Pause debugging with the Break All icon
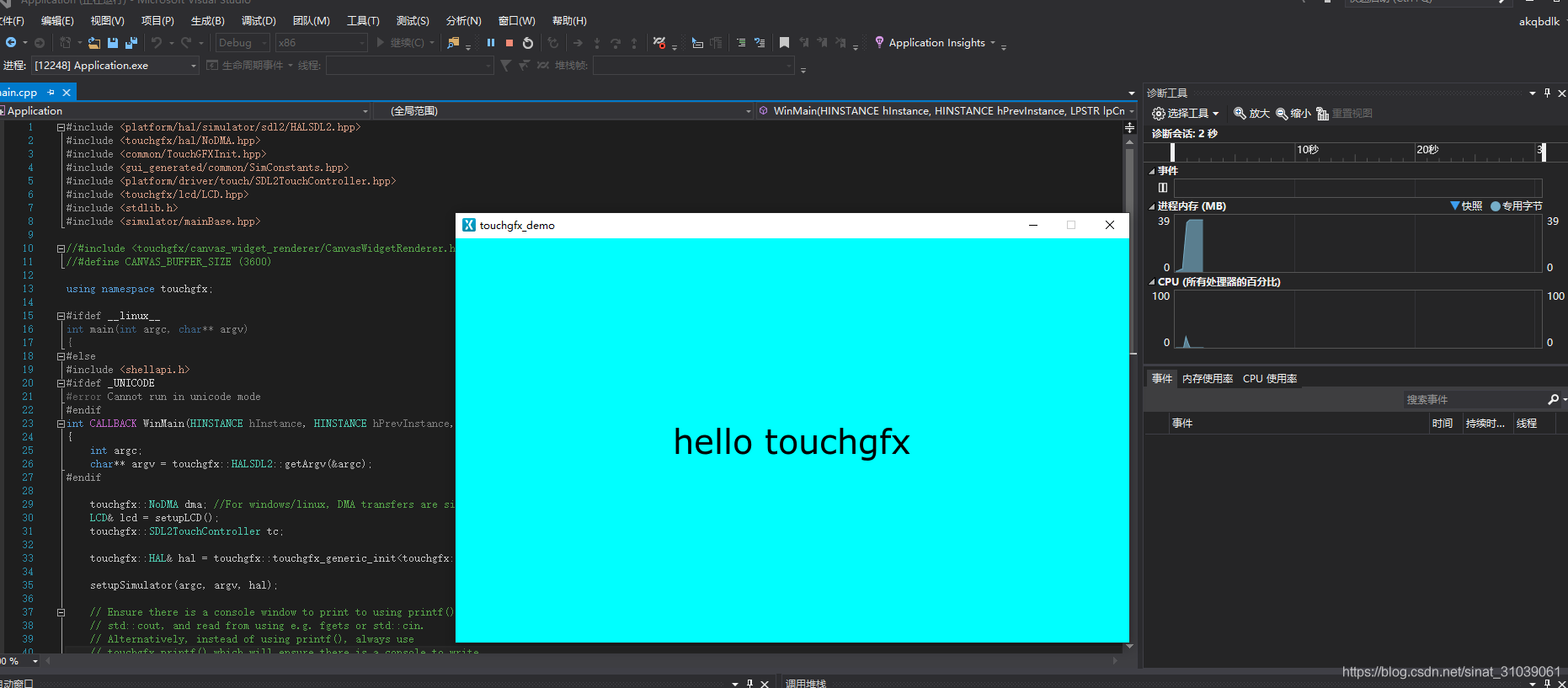 pos(491,42)
